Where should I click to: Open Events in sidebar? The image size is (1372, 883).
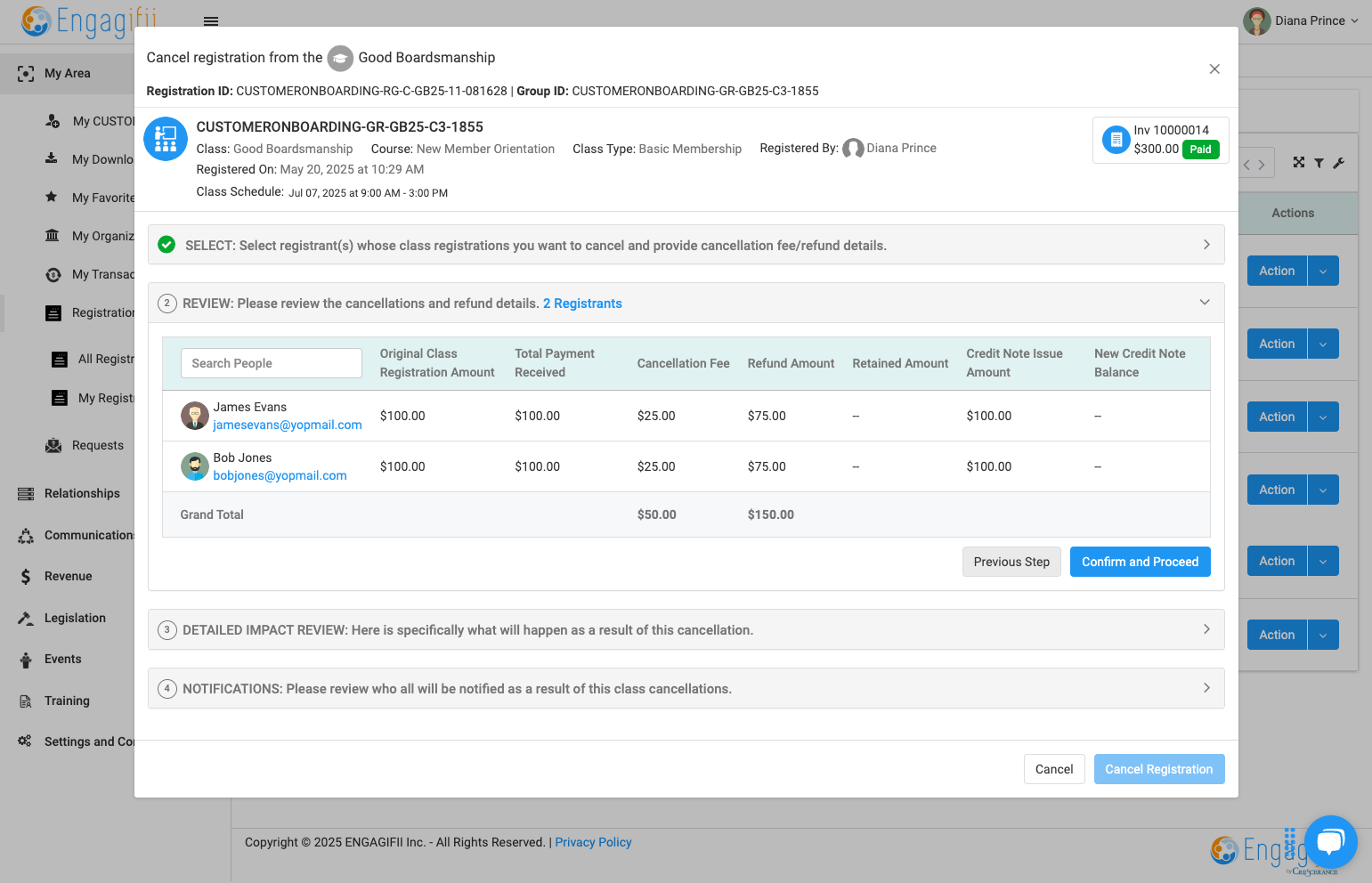(x=63, y=659)
